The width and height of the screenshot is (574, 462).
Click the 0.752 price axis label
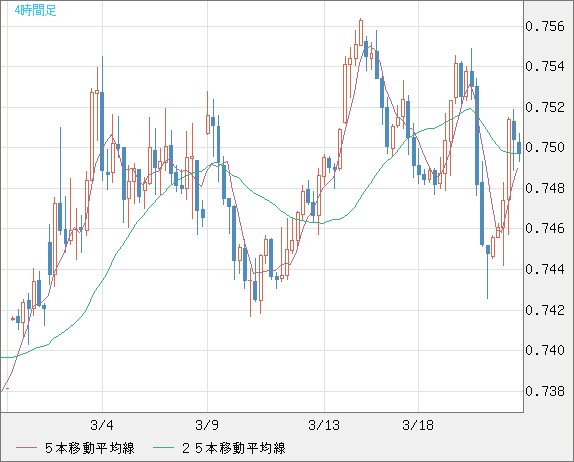coord(545,107)
